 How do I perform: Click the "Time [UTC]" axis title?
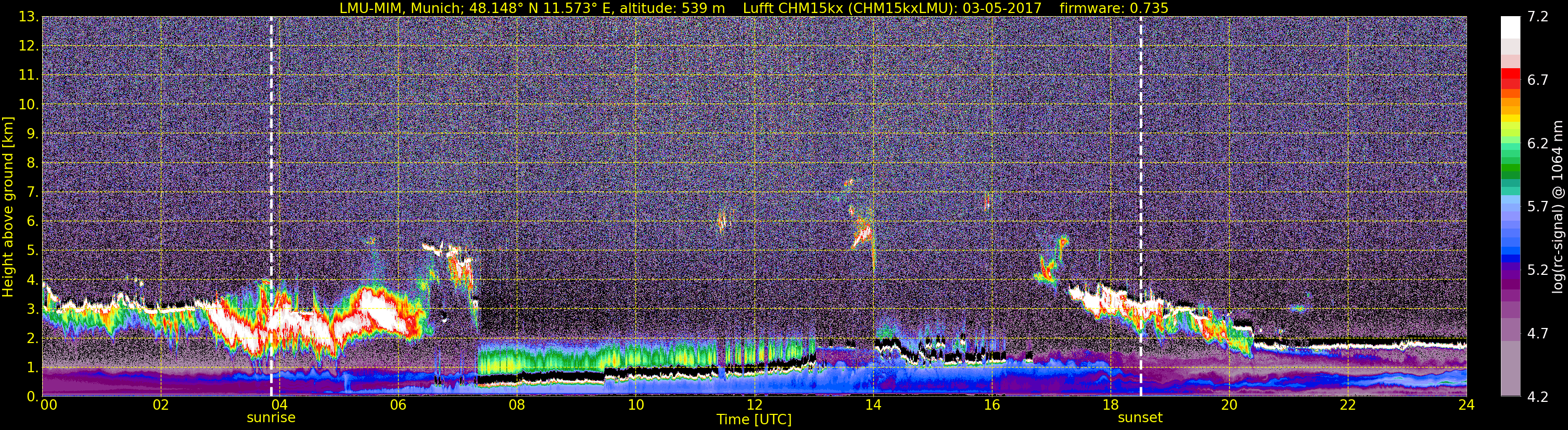[x=754, y=419]
